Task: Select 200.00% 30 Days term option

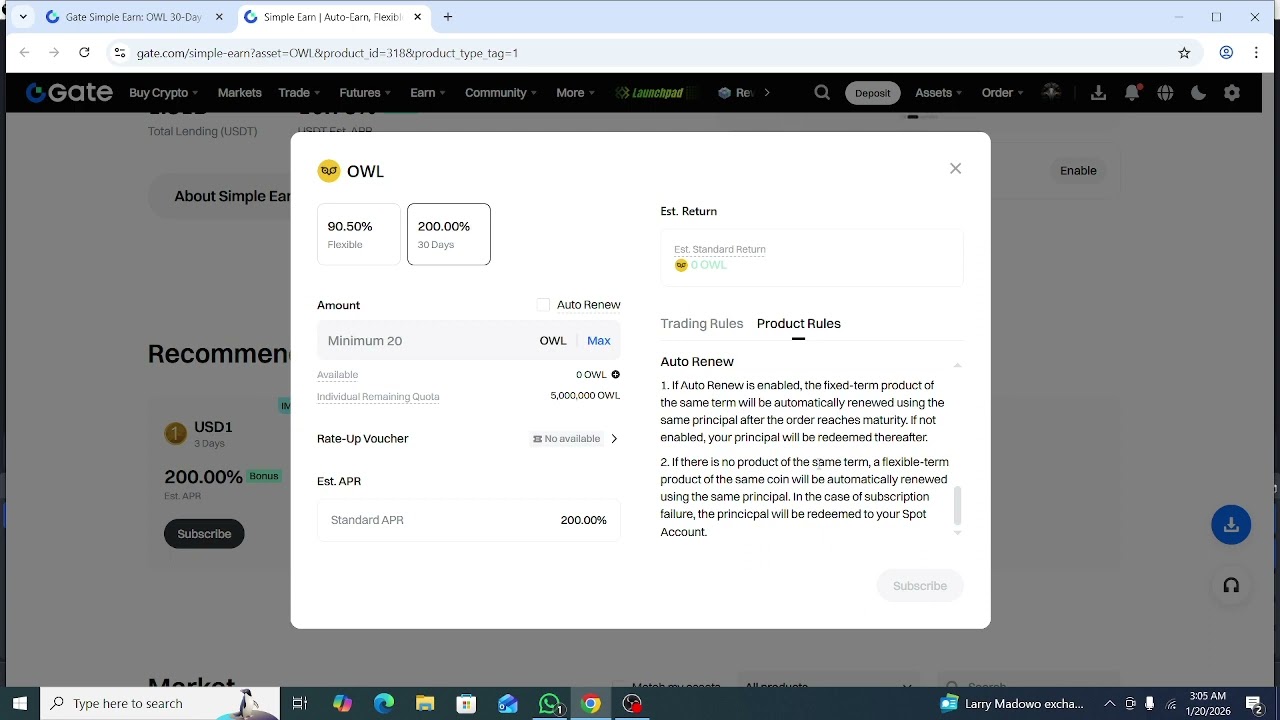Action: [449, 234]
